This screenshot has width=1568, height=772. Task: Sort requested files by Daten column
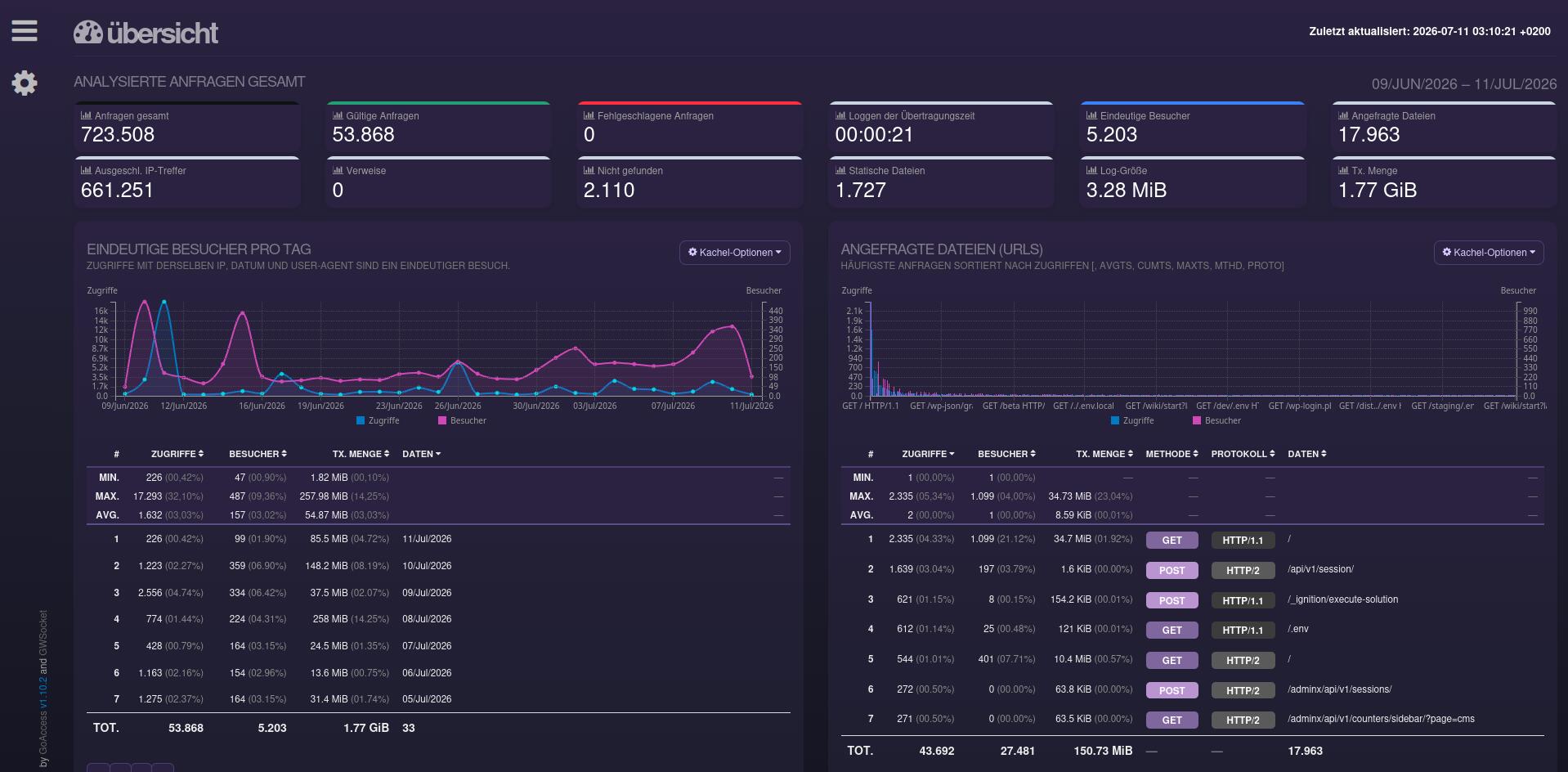tap(1306, 454)
